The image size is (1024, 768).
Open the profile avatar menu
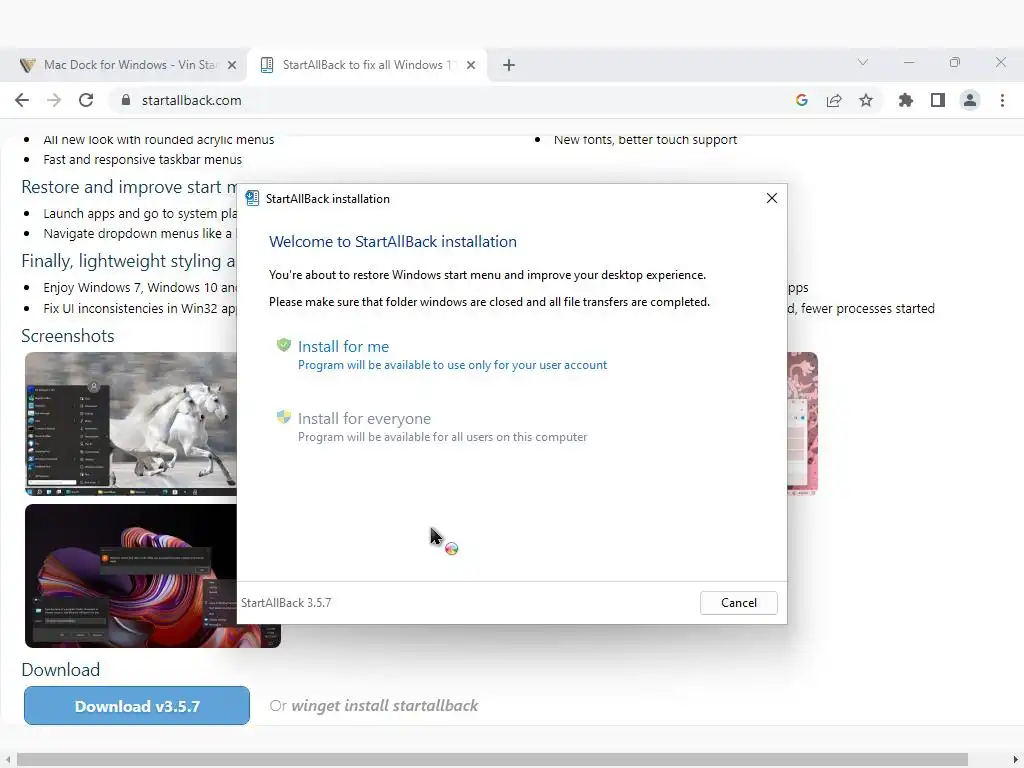coord(970,100)
